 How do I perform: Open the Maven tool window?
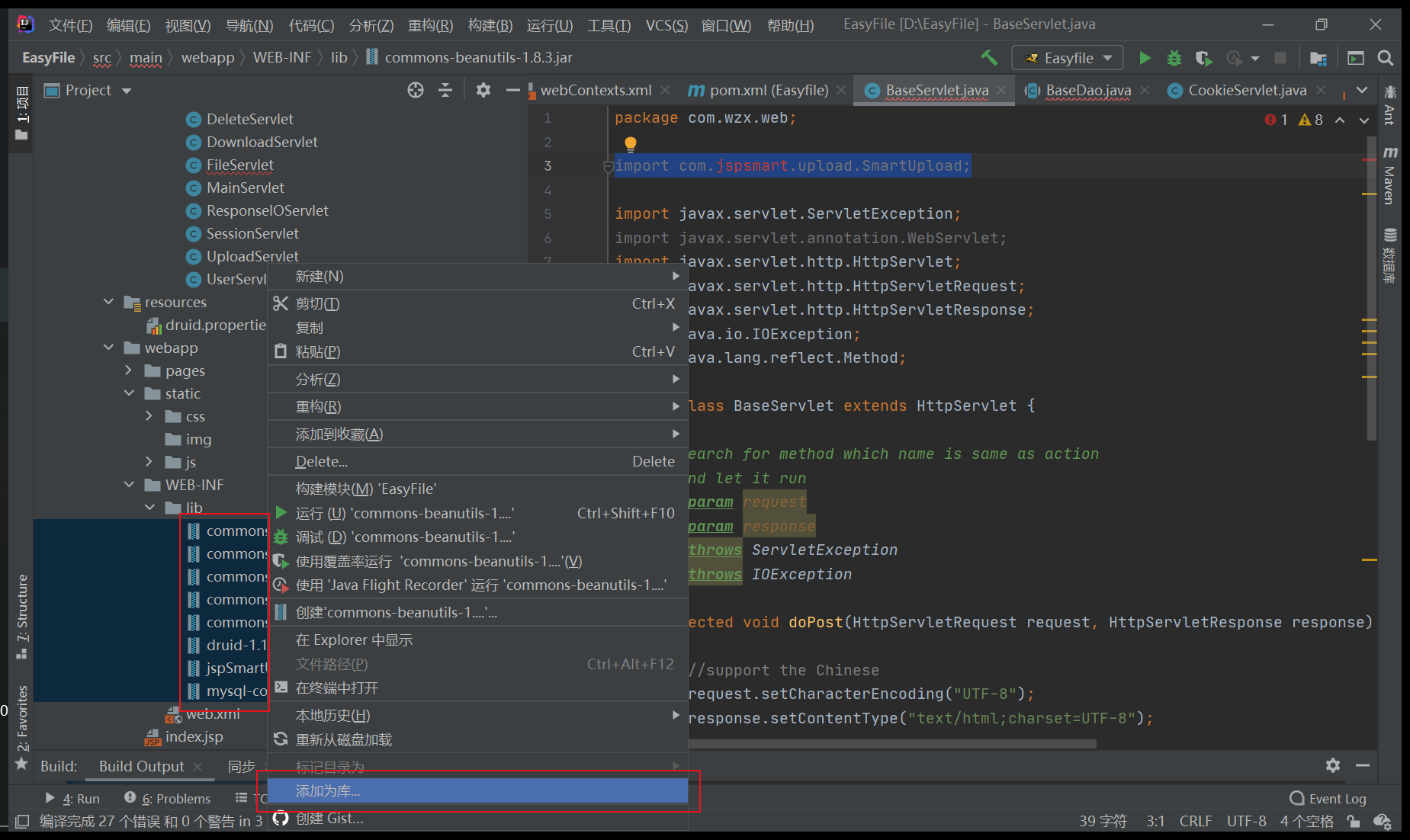coord(1389,176)
